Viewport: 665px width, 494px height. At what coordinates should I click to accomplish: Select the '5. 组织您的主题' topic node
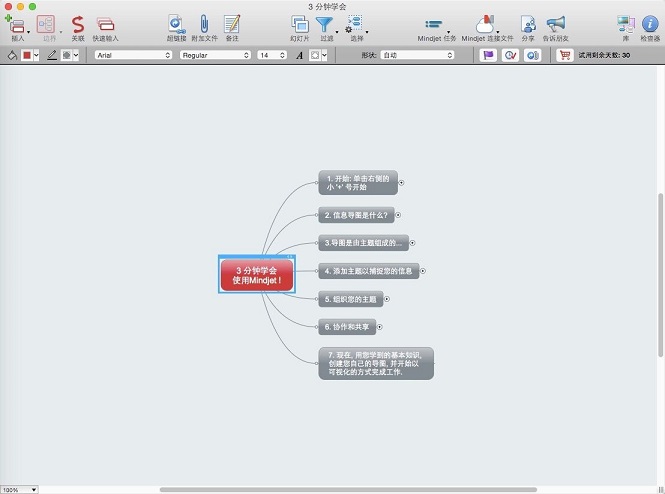point(350,298)
